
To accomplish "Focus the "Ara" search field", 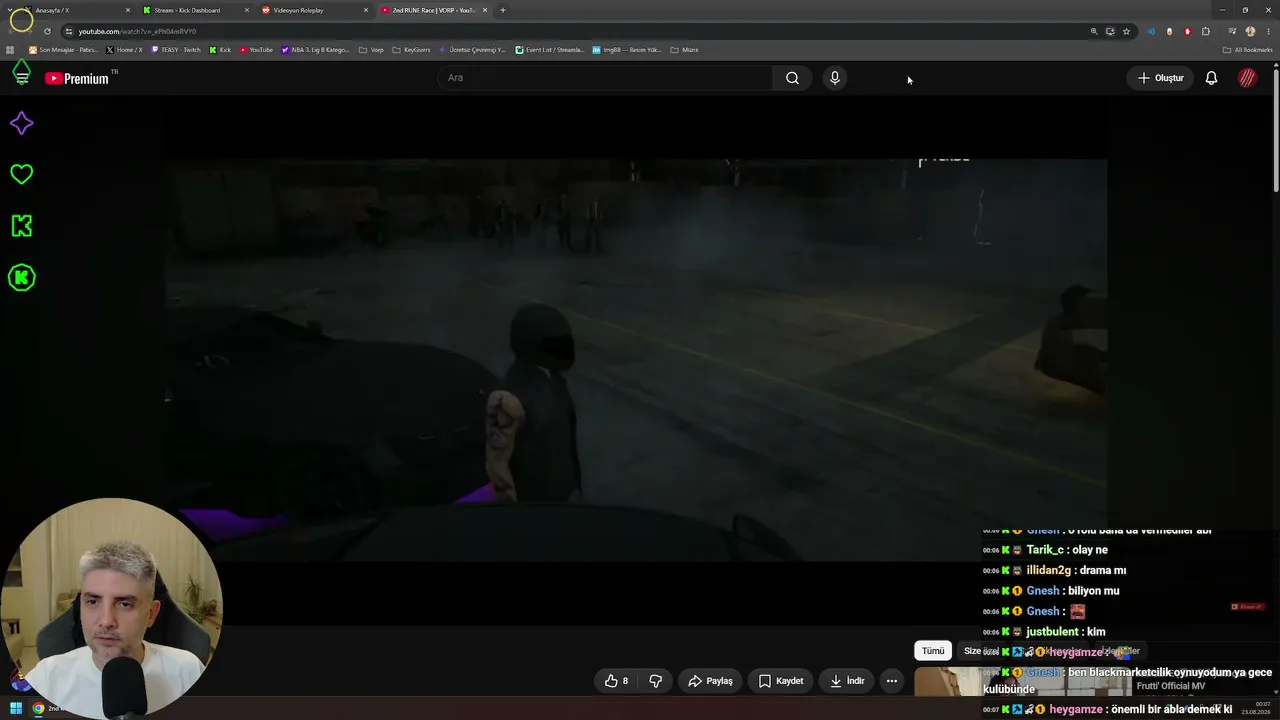I will pos(605,78).
